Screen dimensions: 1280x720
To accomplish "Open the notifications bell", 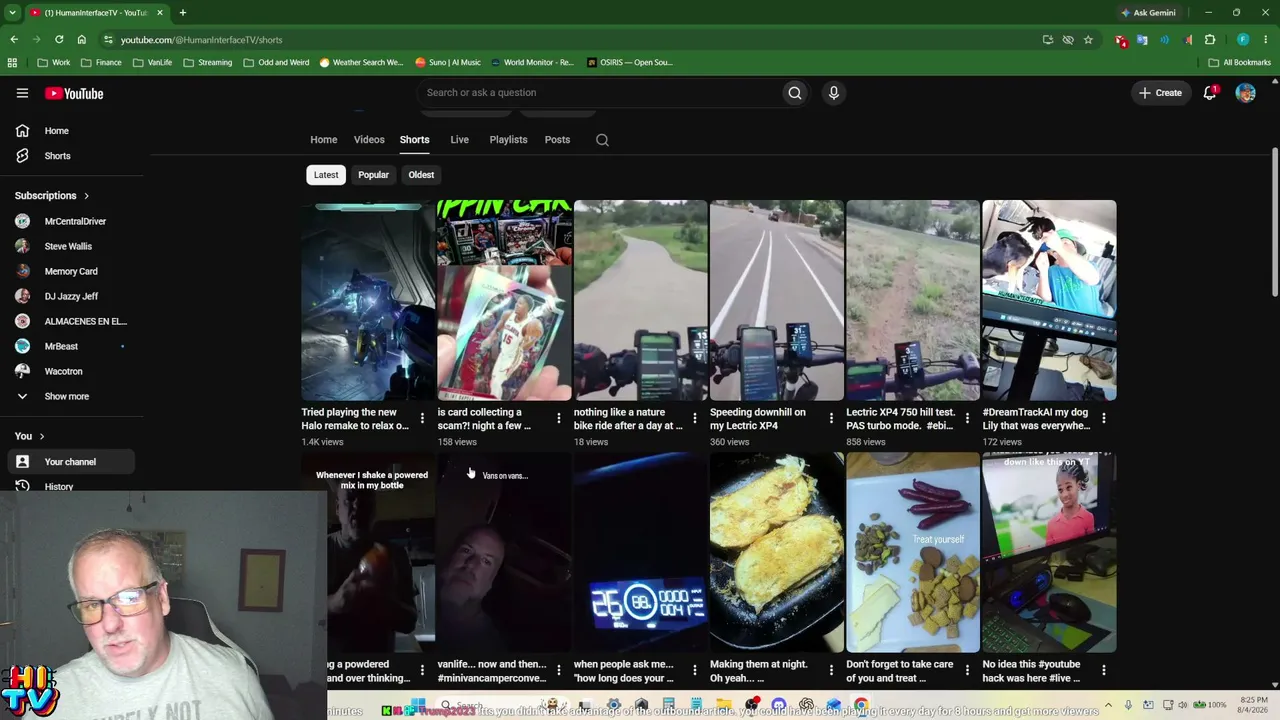I will (1209, 93).
